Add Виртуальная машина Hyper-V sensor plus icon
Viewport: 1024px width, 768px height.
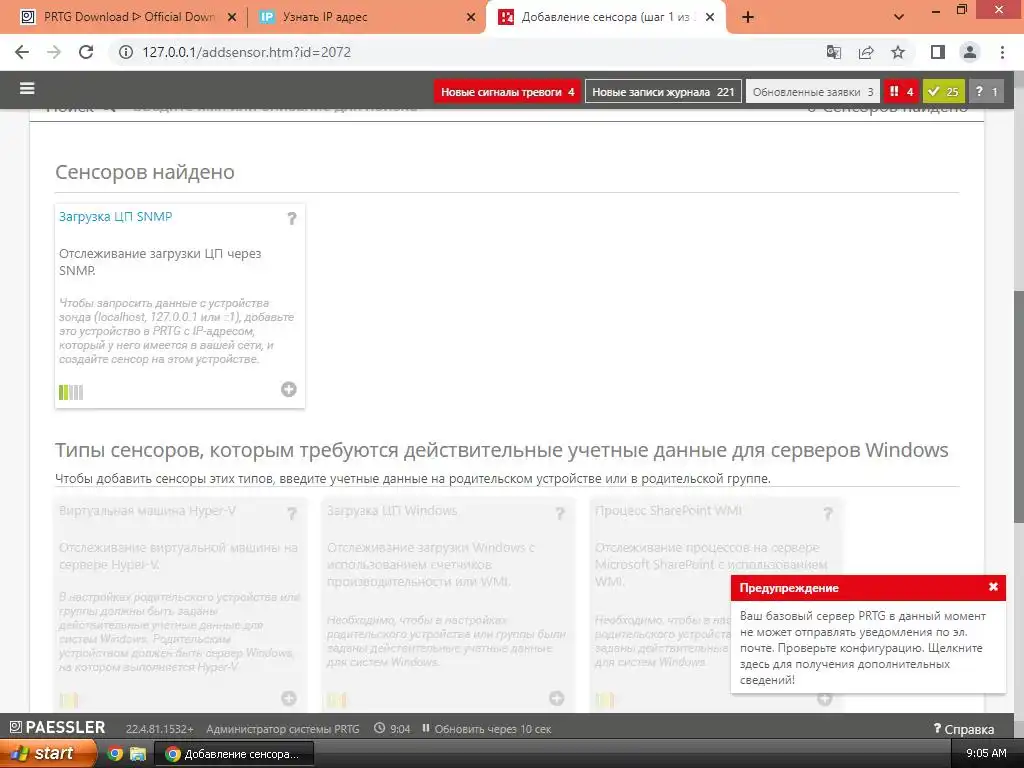[289, 698]
